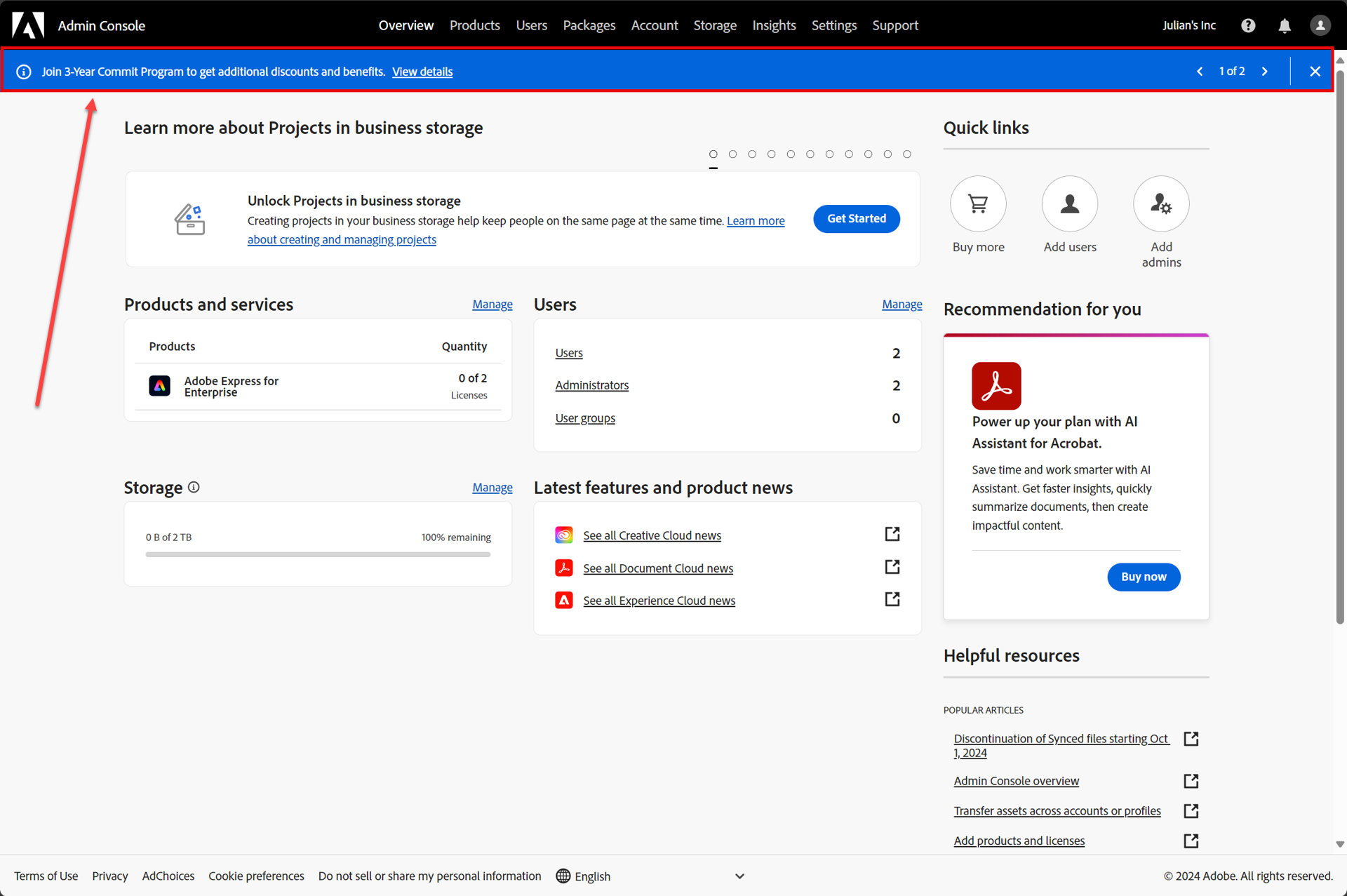The height and width of the screenshot is (896, 1347).
Task: Click the Add admins gear-person icon
Action: click(x=1160, y=203)
